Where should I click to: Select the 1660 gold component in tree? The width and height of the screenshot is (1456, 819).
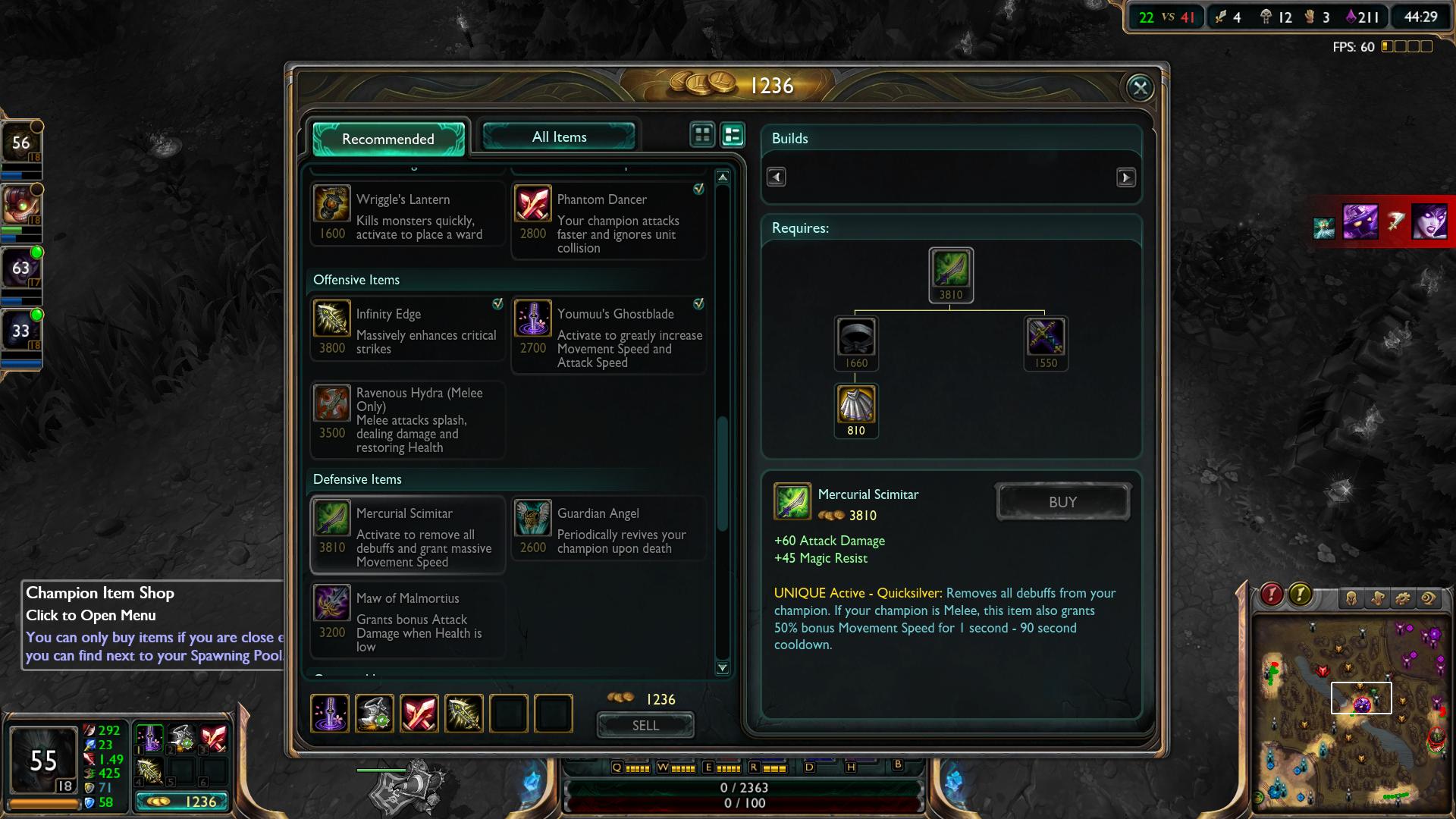856,343
